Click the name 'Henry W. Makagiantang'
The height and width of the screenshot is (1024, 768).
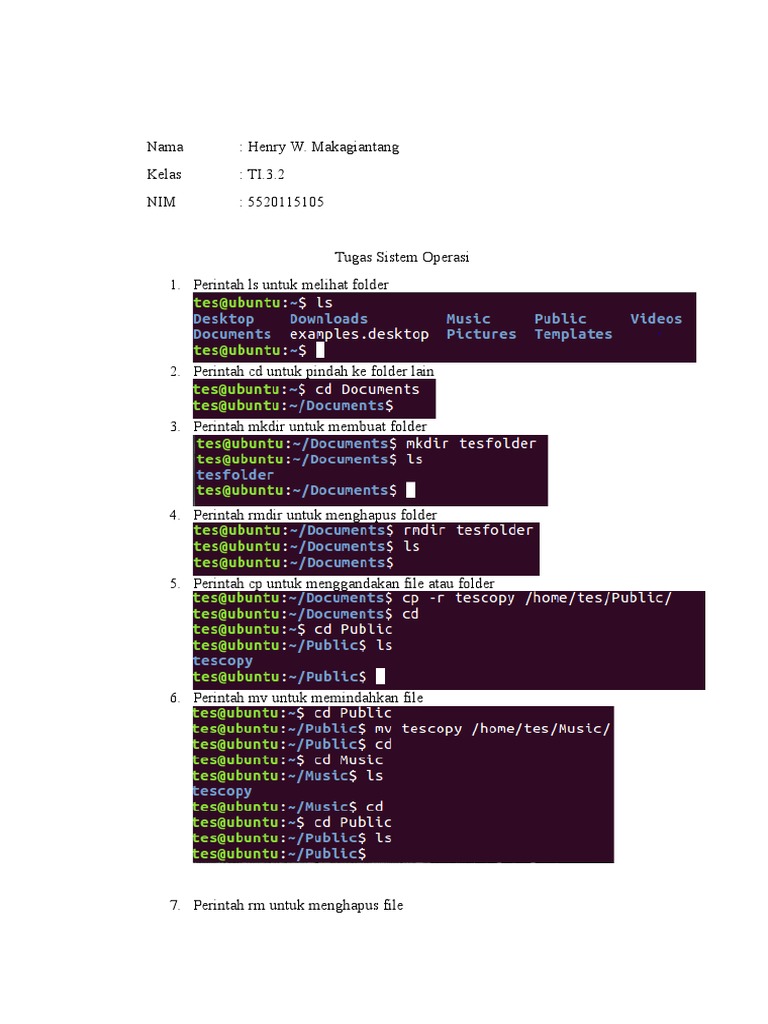point(323,147)
